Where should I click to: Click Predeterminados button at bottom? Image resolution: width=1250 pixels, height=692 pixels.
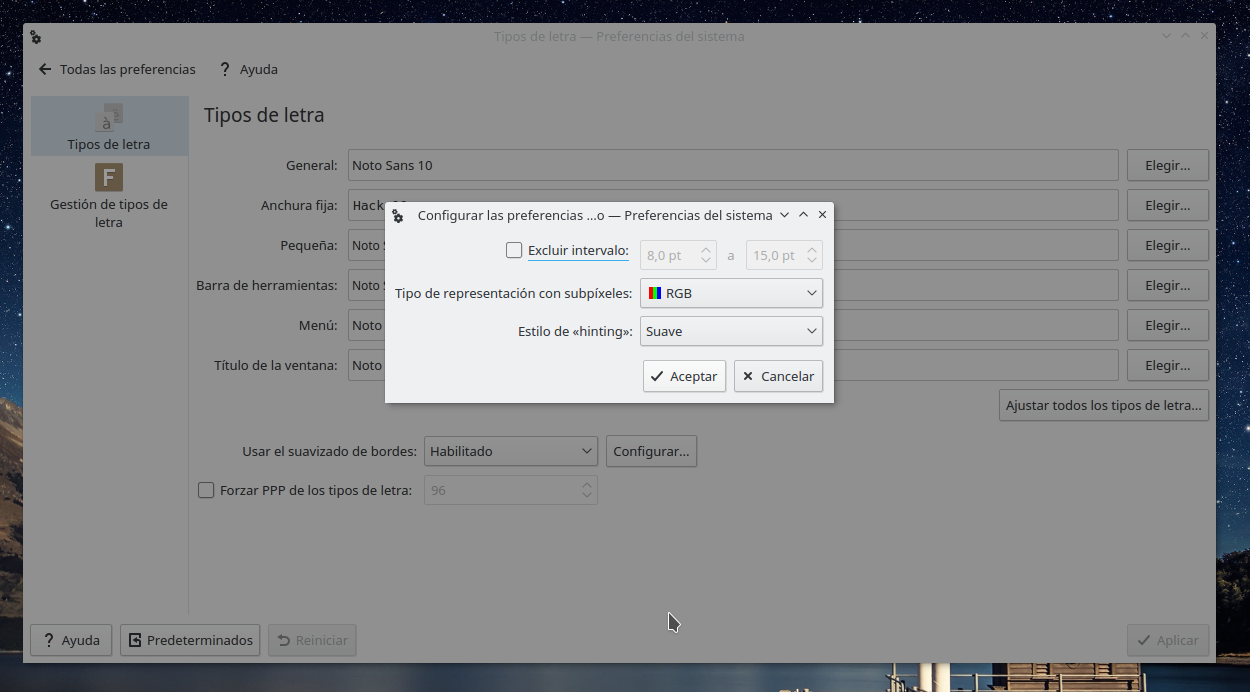tap(190, 640)
